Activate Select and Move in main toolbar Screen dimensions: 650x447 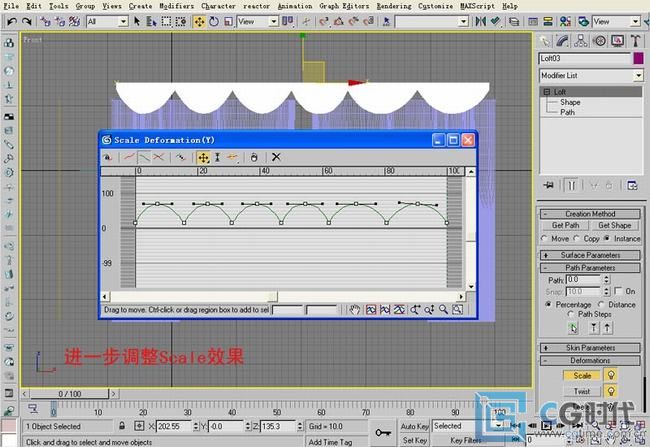coord(199,21)
